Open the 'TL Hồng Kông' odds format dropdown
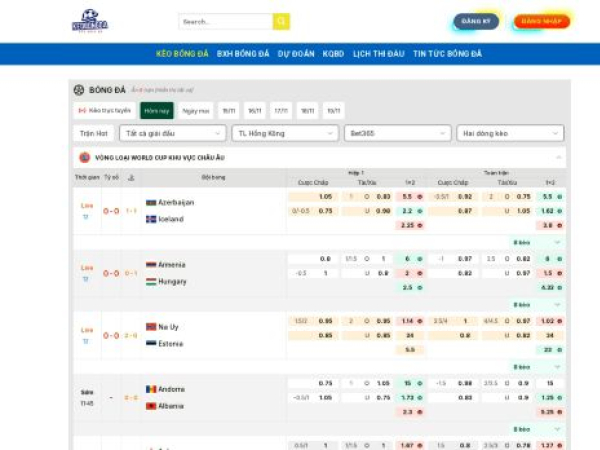Screen dimensions: 600x450 click(284, 133)
